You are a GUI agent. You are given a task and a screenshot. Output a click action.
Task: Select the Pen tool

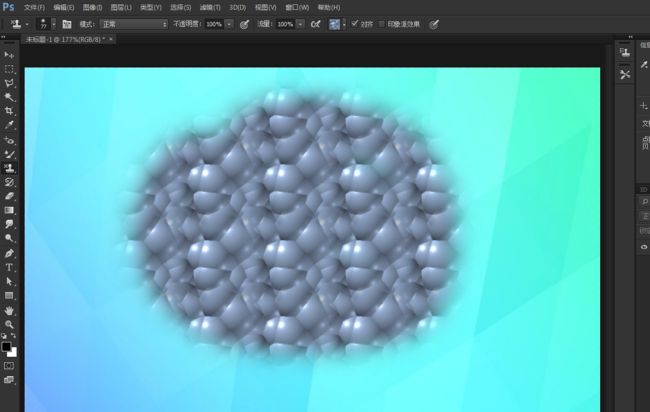9,253
